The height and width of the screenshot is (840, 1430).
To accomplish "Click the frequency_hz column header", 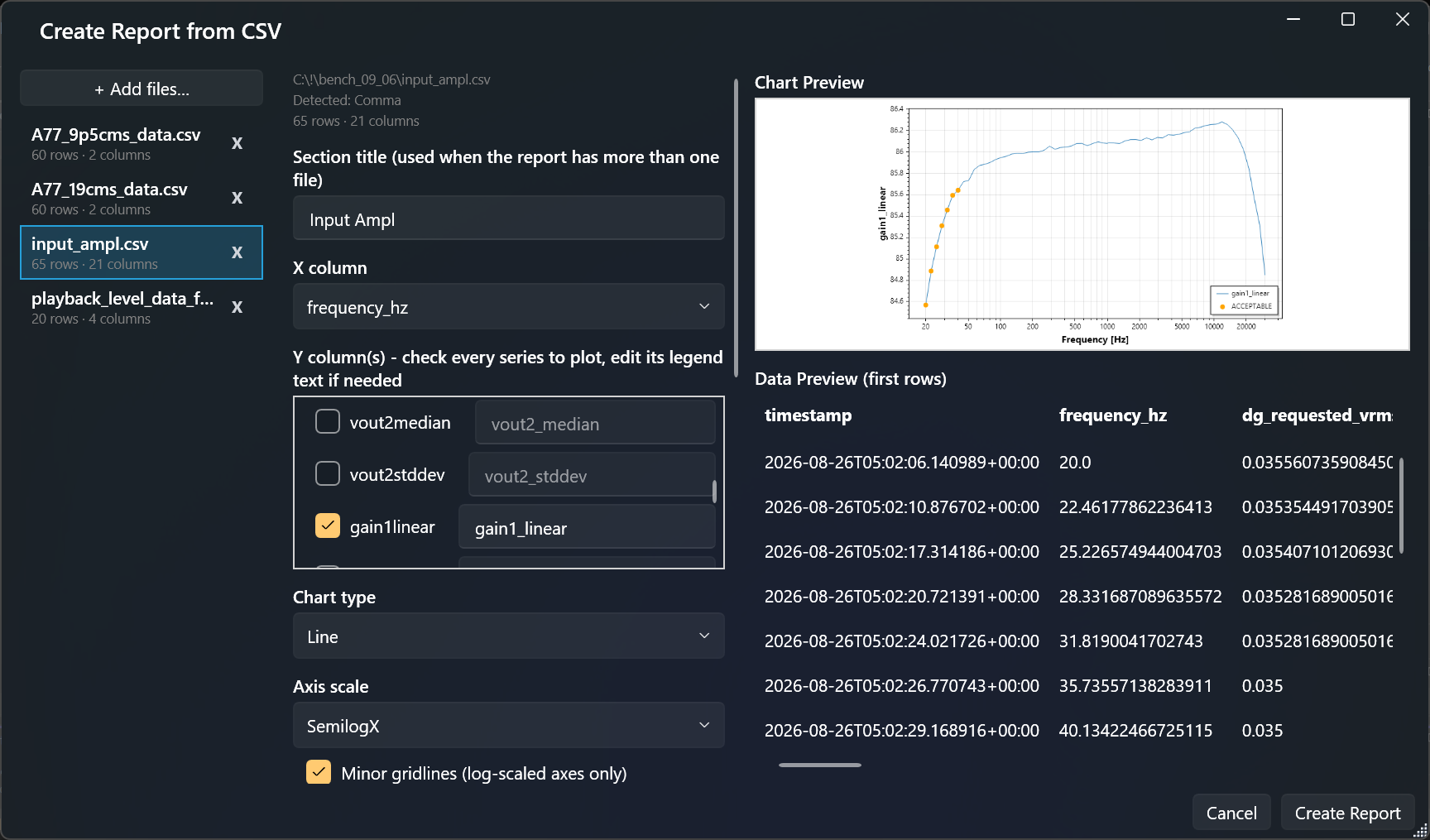I will click(1113, 415).
